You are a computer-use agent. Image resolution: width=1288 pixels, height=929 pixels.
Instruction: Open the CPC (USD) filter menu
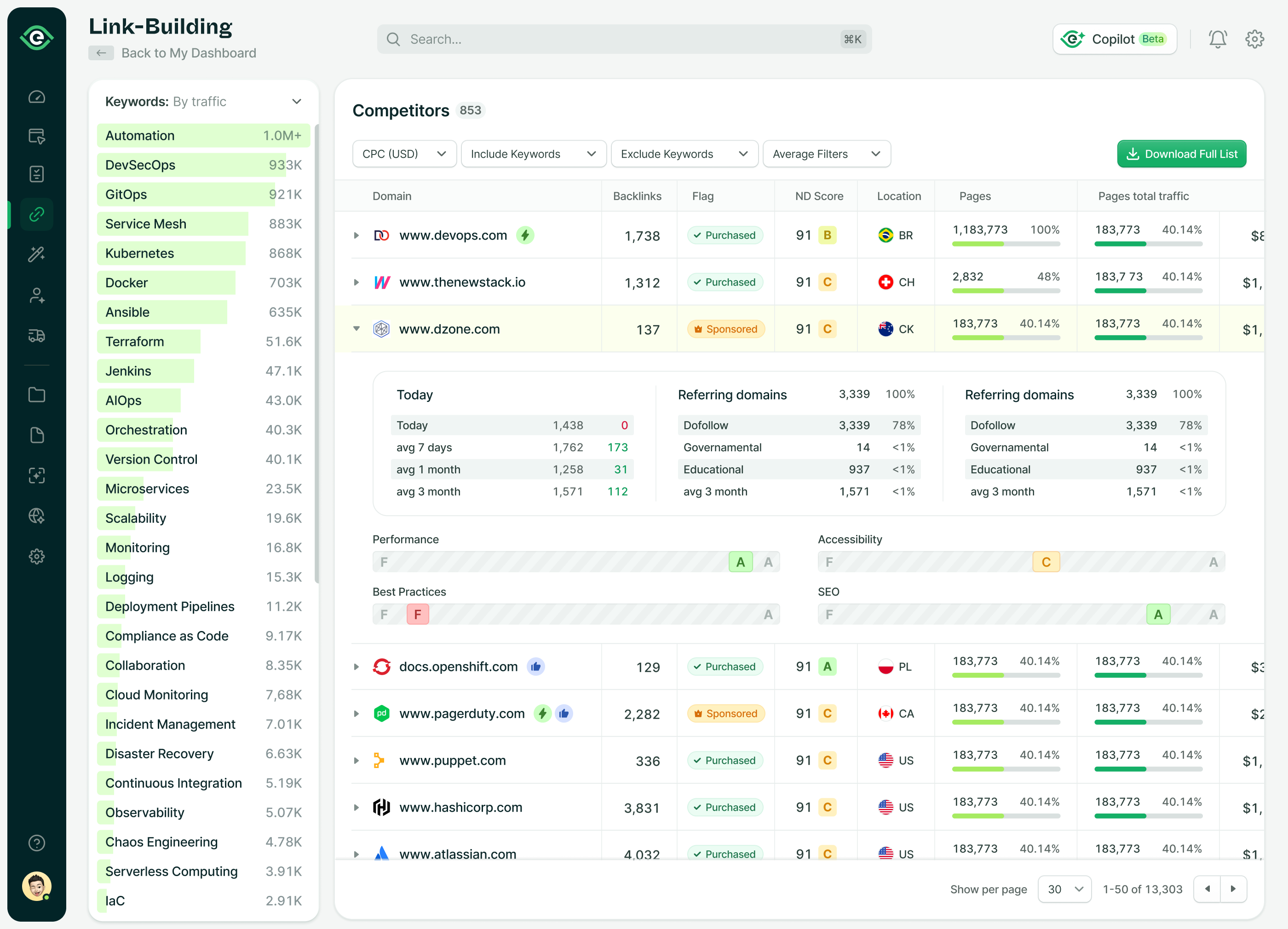[x=404, y=153]
